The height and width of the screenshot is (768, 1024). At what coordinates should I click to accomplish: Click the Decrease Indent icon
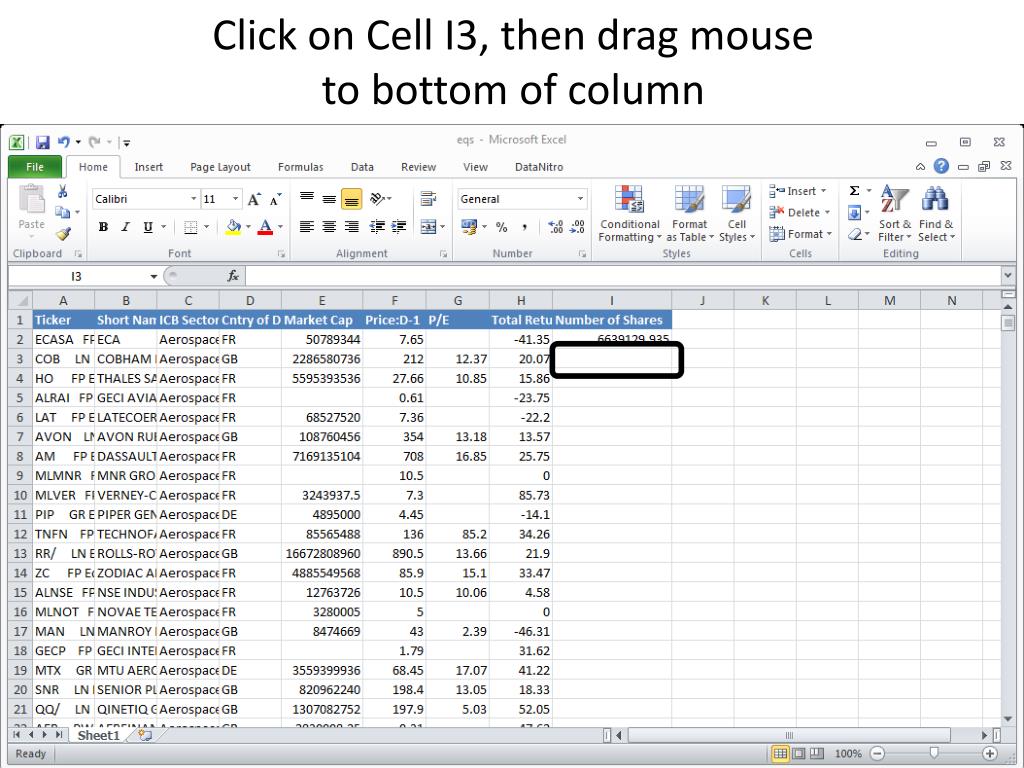click(377, 227)
